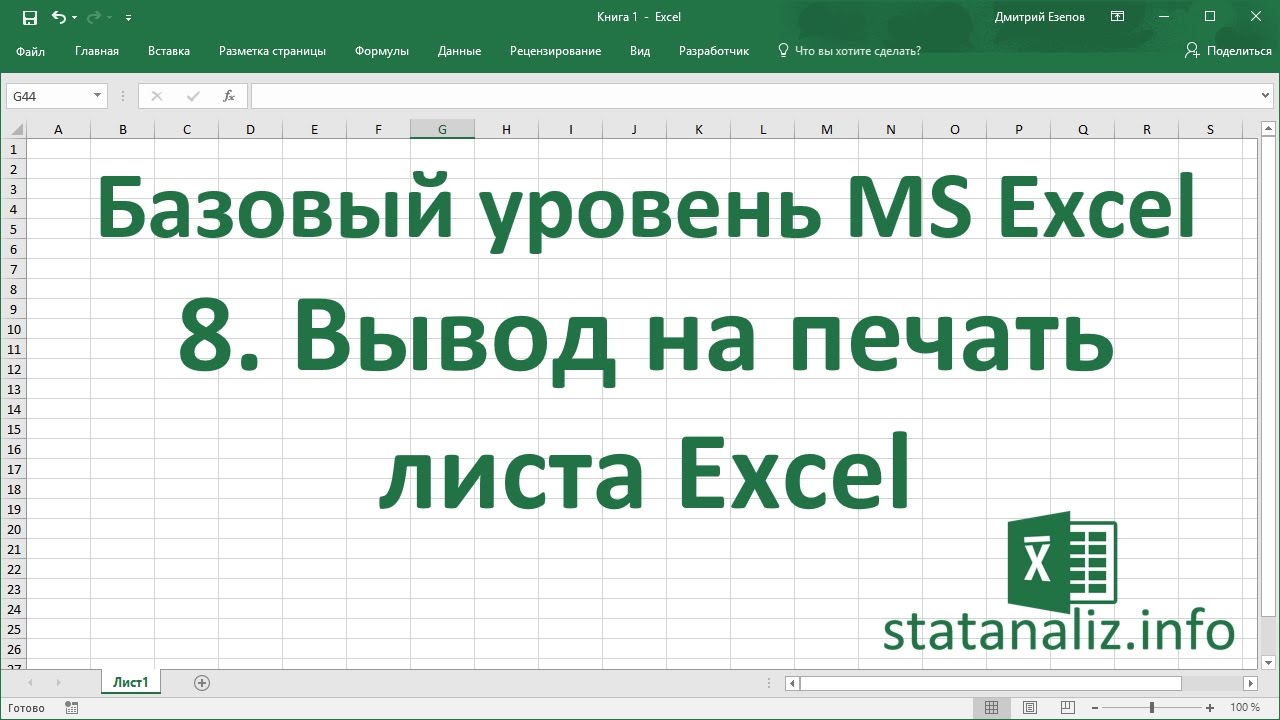Open the Разработчик tab
Viewport: 1280px width, 720px height.
tap(714, 51)
